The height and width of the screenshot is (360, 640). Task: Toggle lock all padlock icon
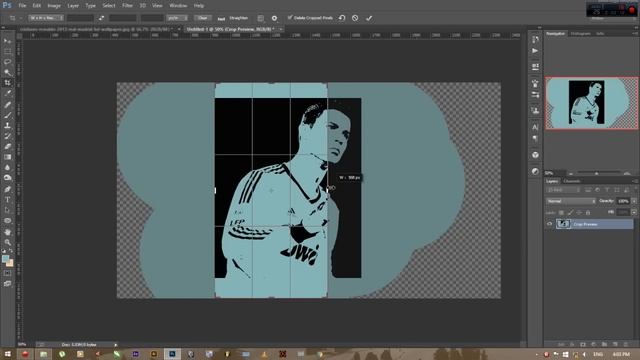coord(588,212)
